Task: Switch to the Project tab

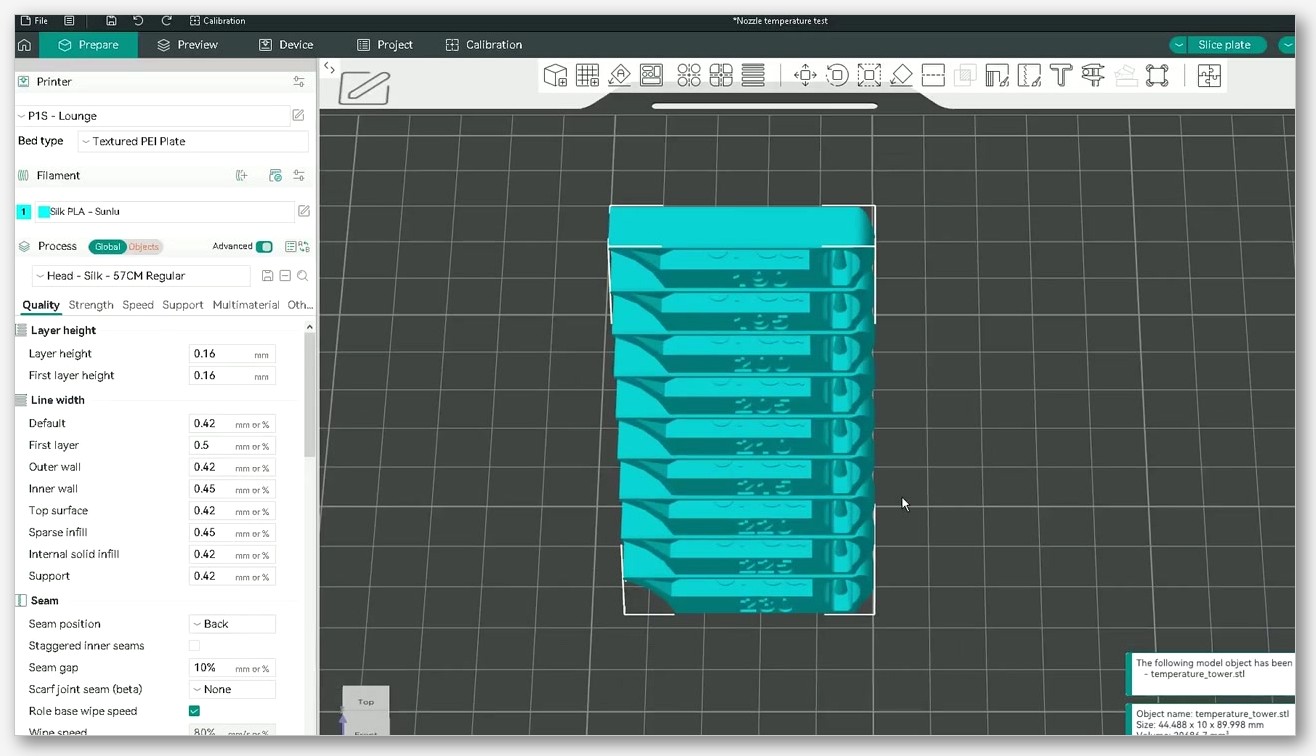Action: tap(385, 45)
